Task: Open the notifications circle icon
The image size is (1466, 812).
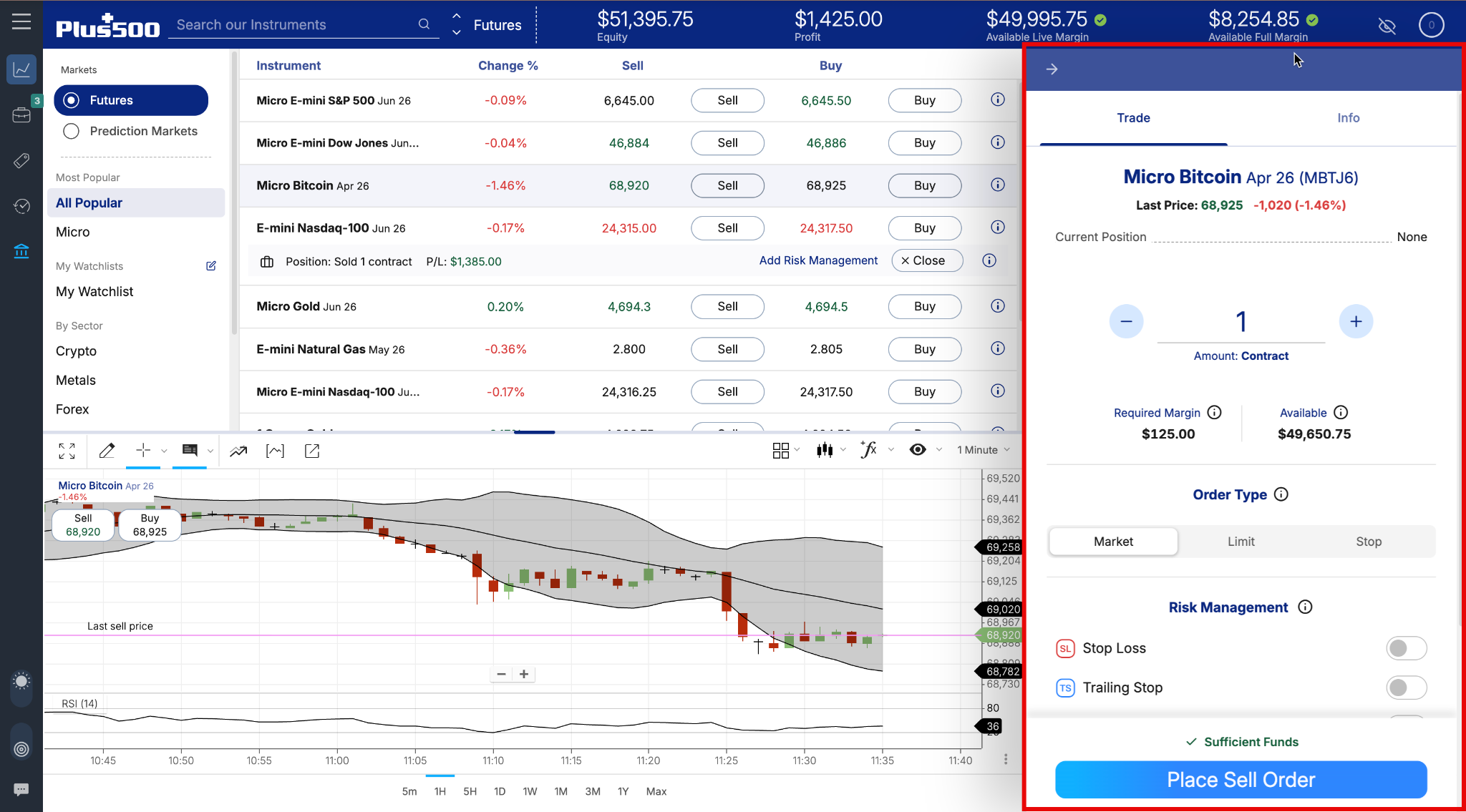Action: [x=1432, y=26]
